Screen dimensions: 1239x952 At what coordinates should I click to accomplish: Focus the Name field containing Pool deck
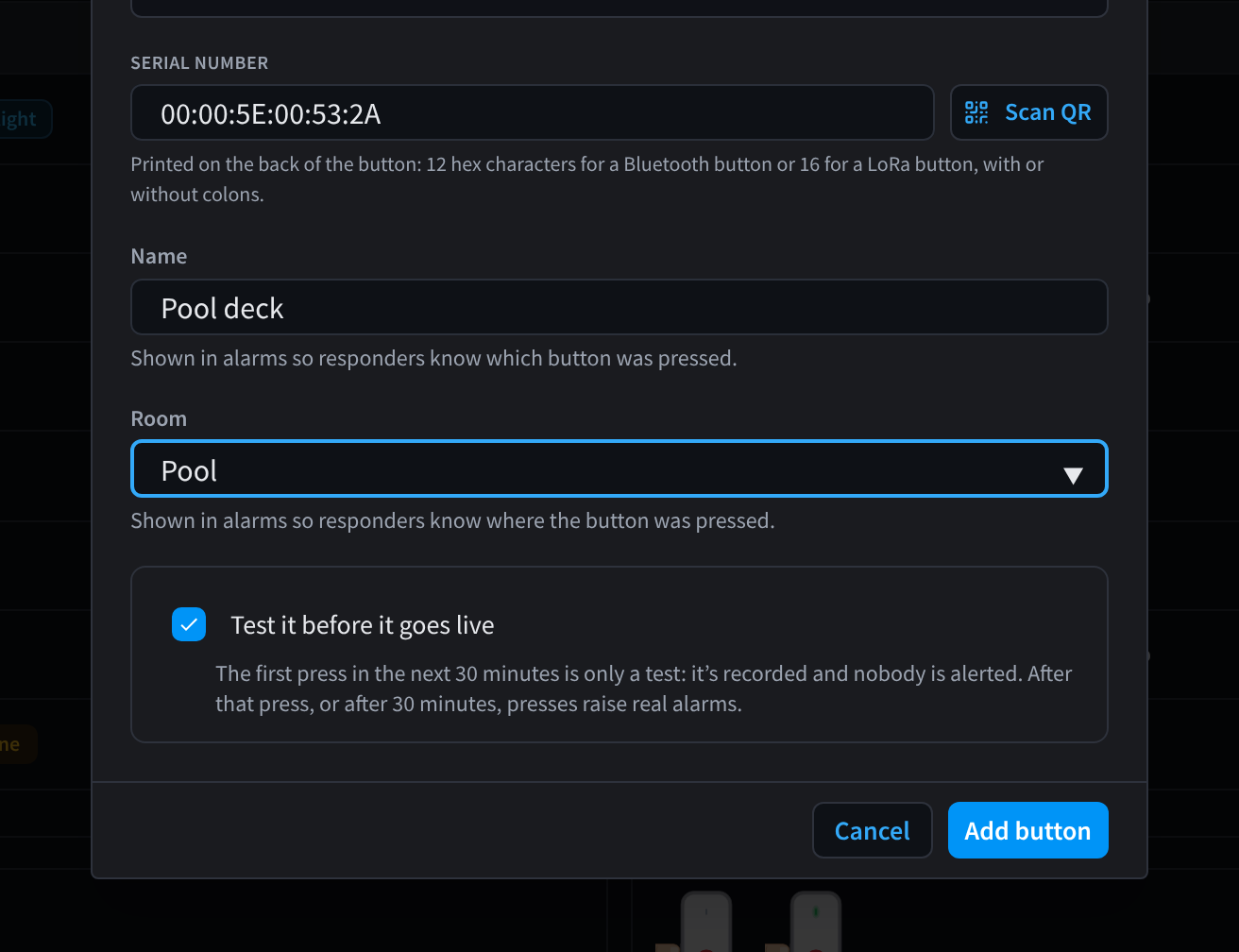pyautogui.click(x=619, y=307)
